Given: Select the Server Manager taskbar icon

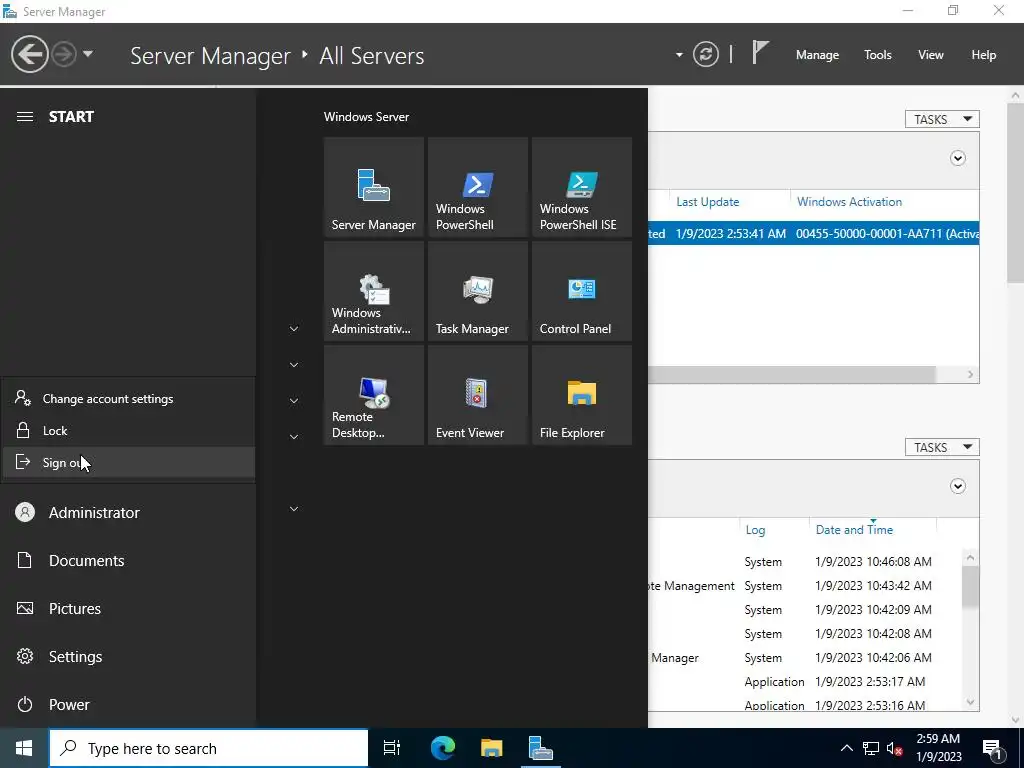Looking at the screenshot, I should [541, 748].
